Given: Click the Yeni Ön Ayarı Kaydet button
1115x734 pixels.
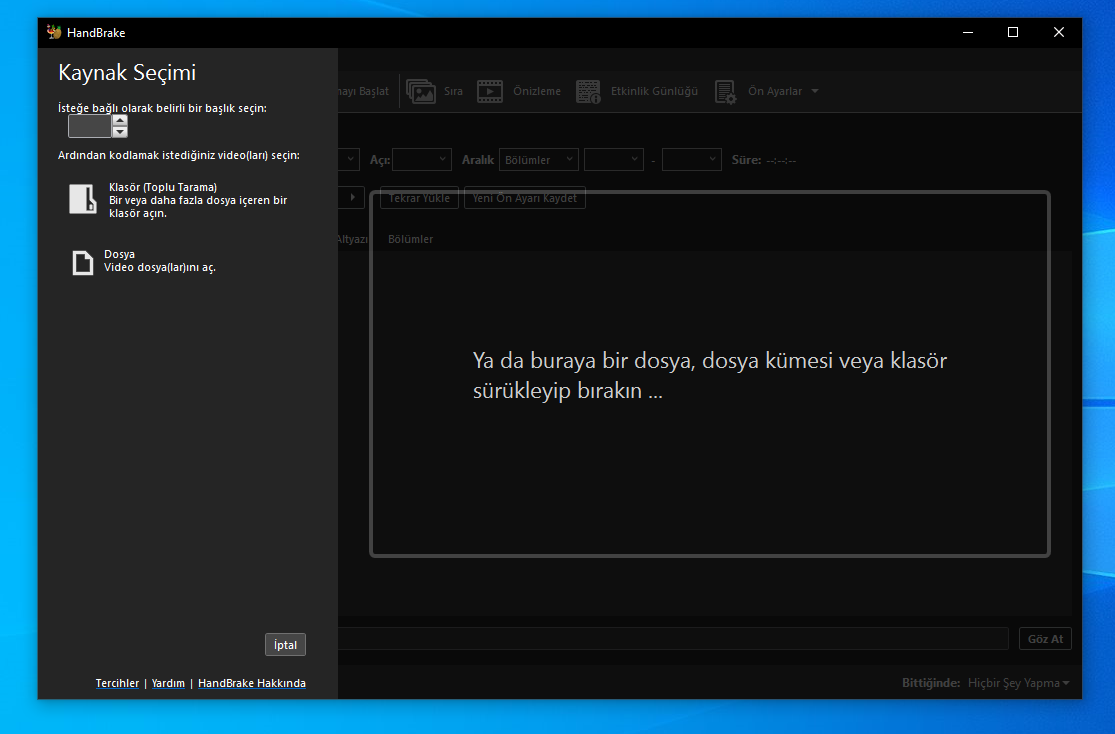Looking at the screenshot, I should 525,198.
